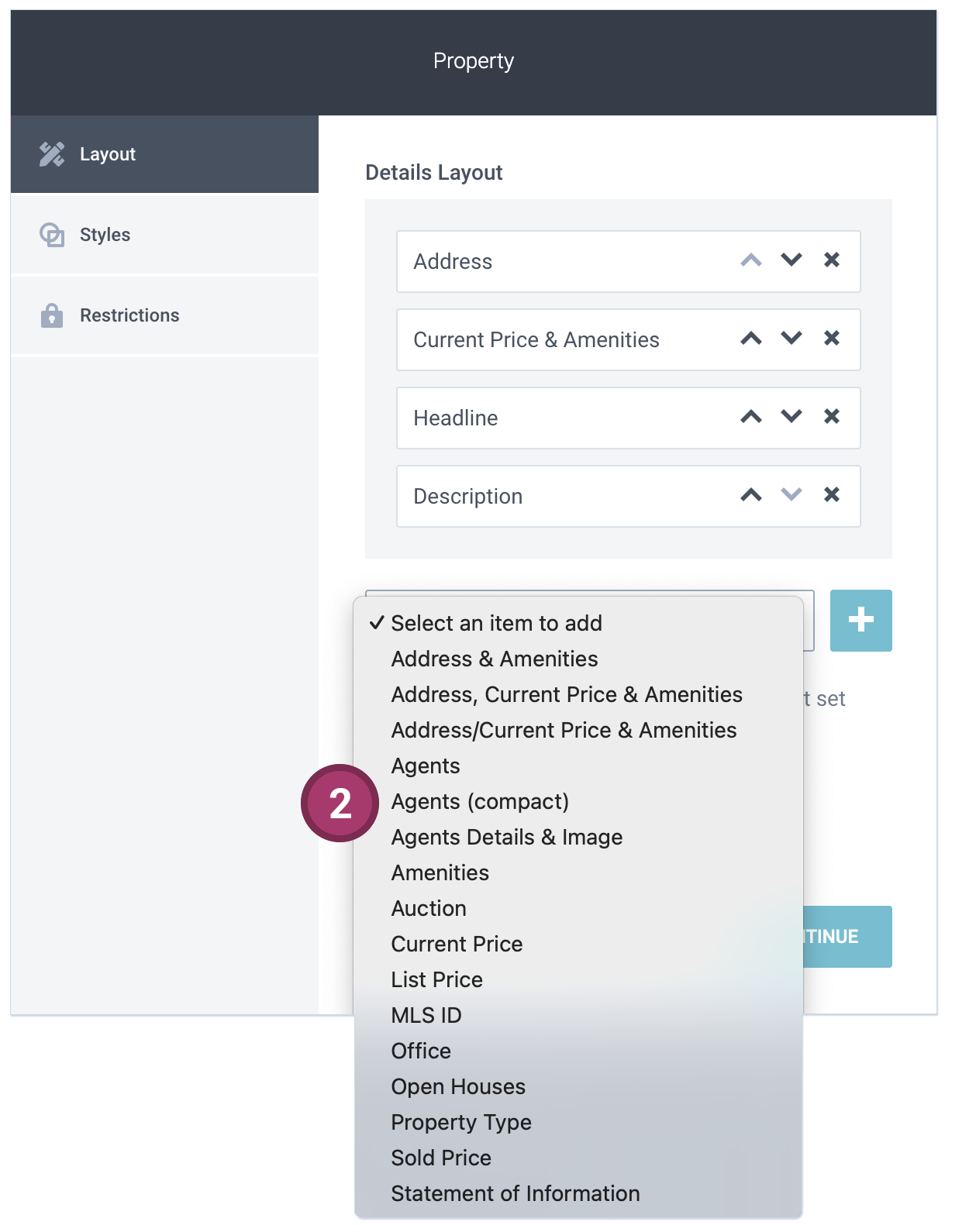Move Headline row up
Image resolution: width=976 pixels, height=1232 pixels.
point(750,417)
